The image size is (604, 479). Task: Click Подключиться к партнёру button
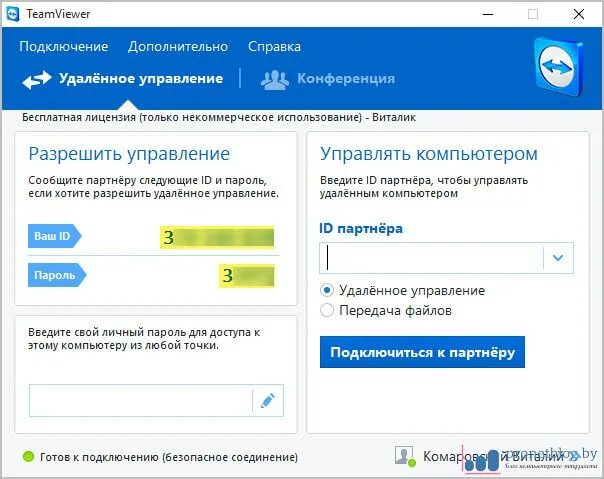pyautogui.click(x=422, y=352)
